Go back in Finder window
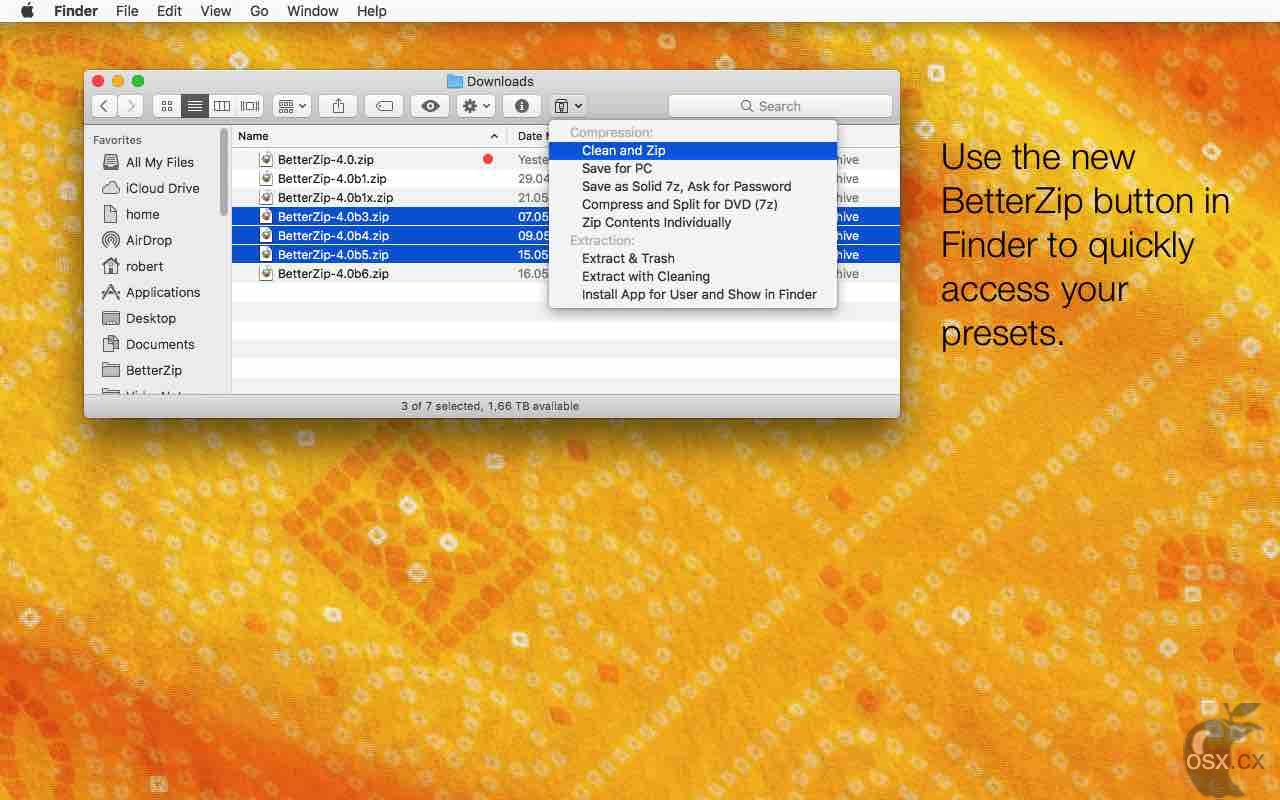1280x800 pixels. point(104,106)
